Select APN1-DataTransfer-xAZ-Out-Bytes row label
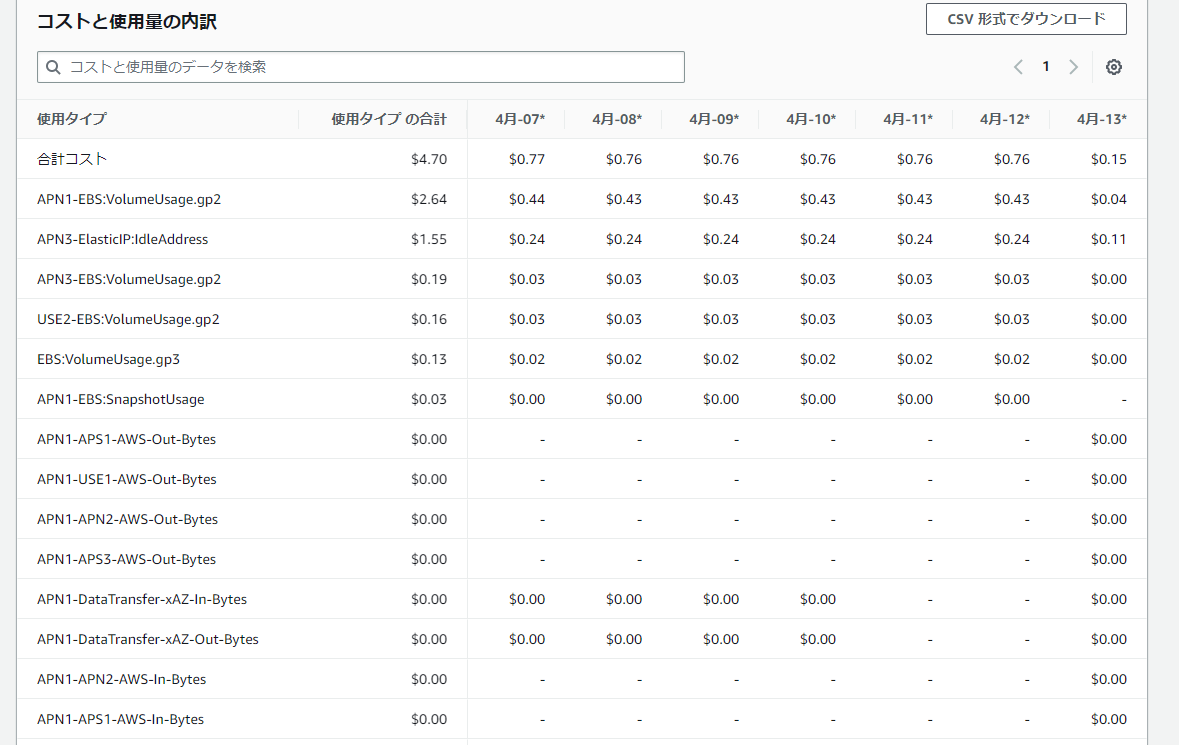Viewport: 1179px width, 745px height. [148, 639]
